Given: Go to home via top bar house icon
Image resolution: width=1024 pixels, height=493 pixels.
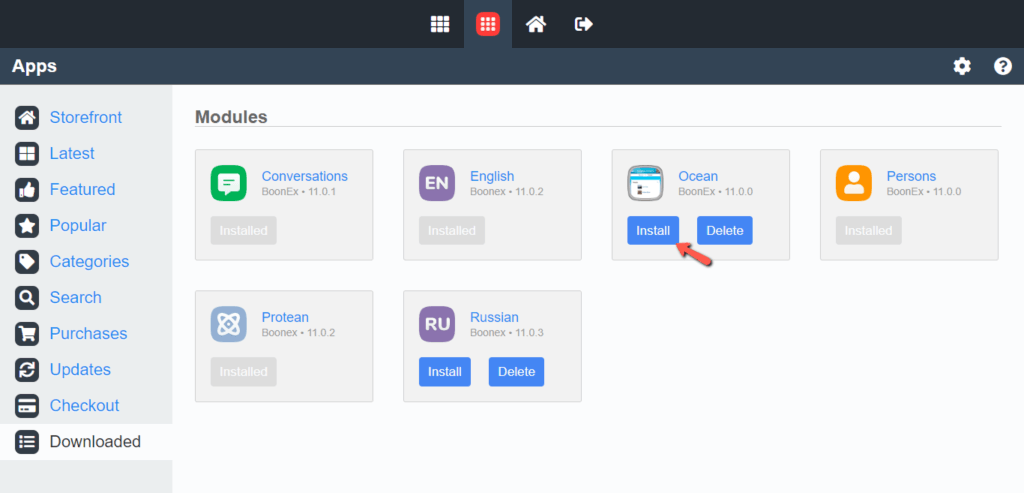Looking at the screenshot, I should pos(536,24).
